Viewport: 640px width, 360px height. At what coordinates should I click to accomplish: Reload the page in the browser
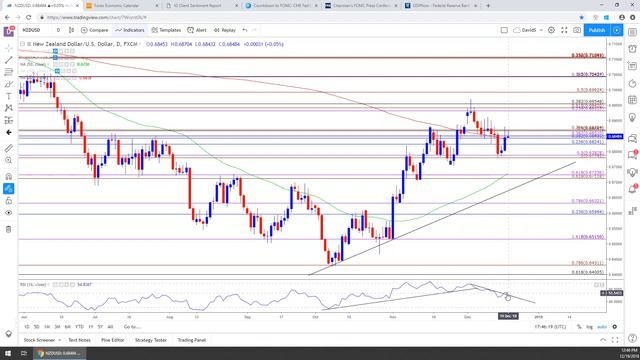tap(29, 18)
